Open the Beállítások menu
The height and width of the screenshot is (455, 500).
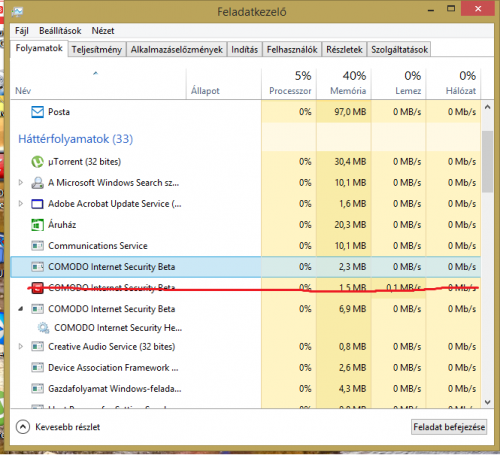pyautogui.click(x=60, y=31)
